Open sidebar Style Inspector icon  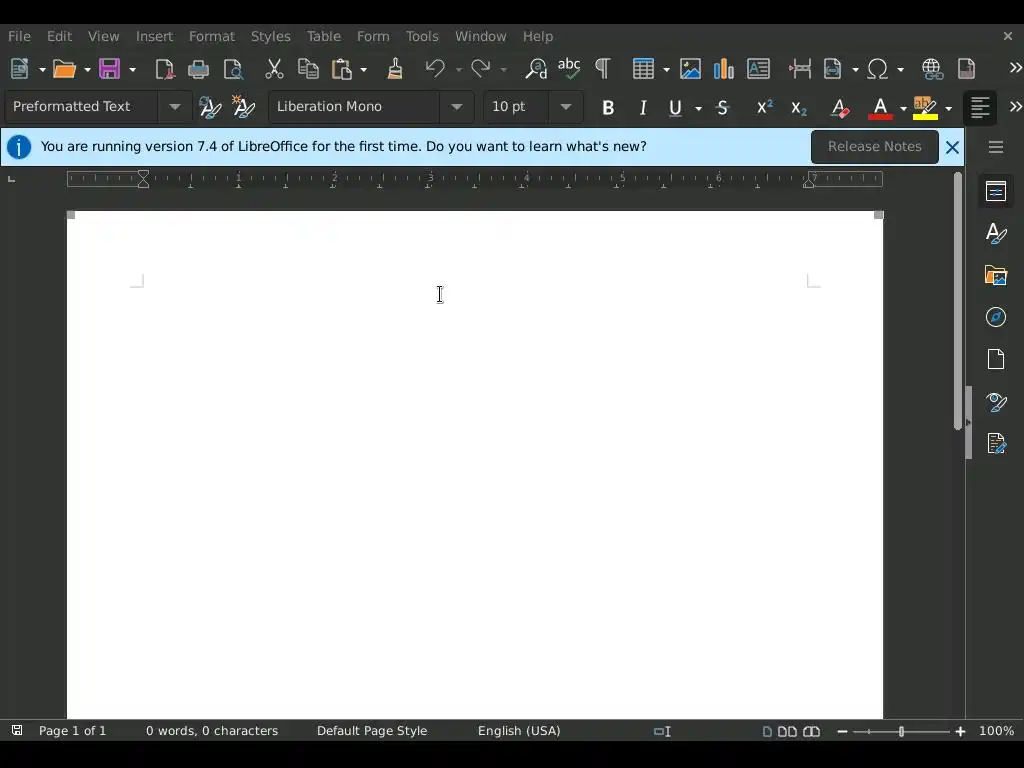[x=996, y=402]
